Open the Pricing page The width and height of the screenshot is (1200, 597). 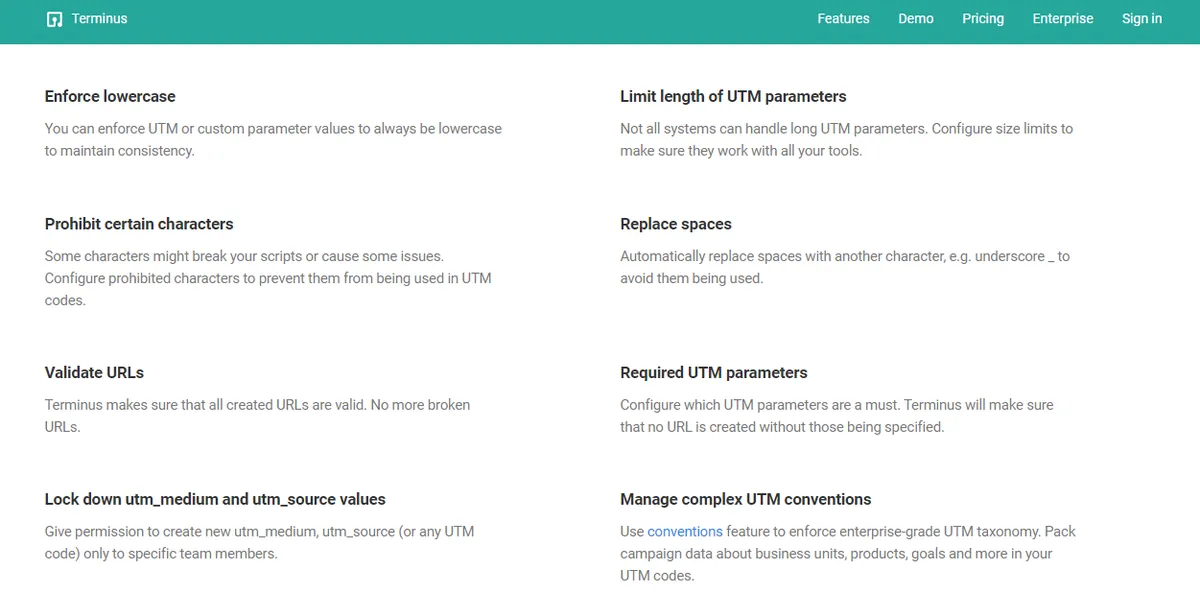(983, 18)
